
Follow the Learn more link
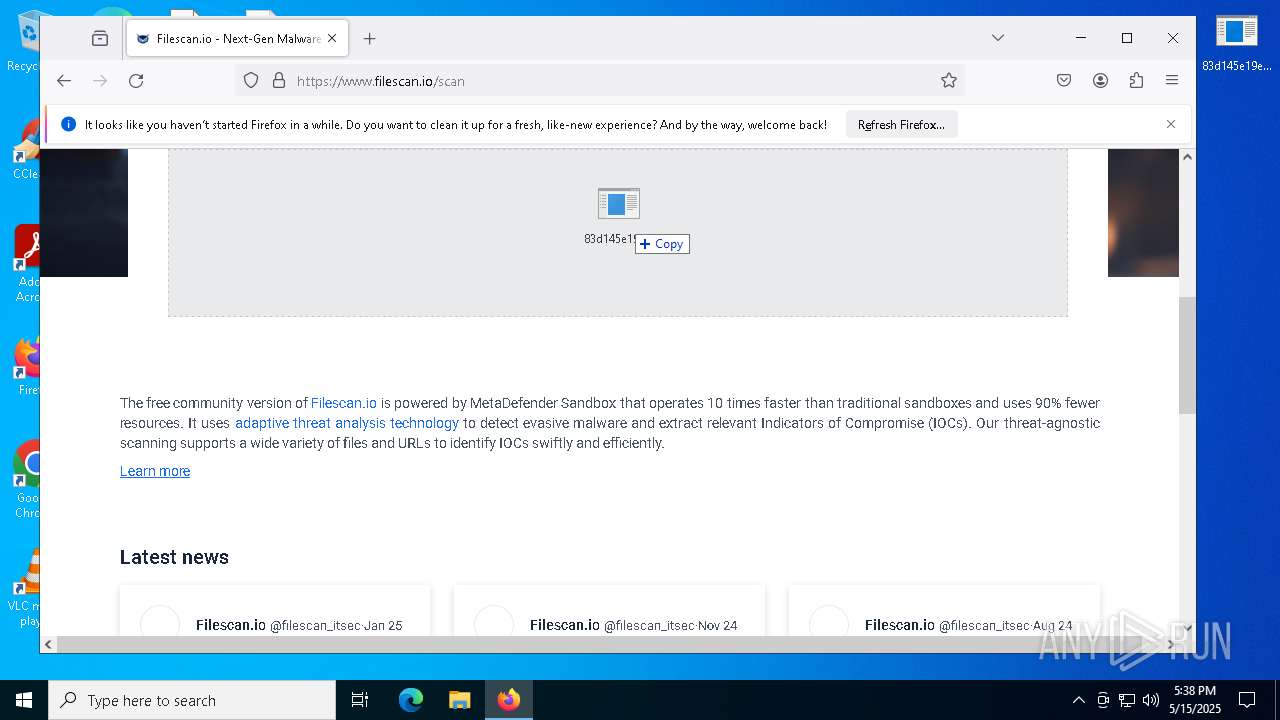coord(155,471)
